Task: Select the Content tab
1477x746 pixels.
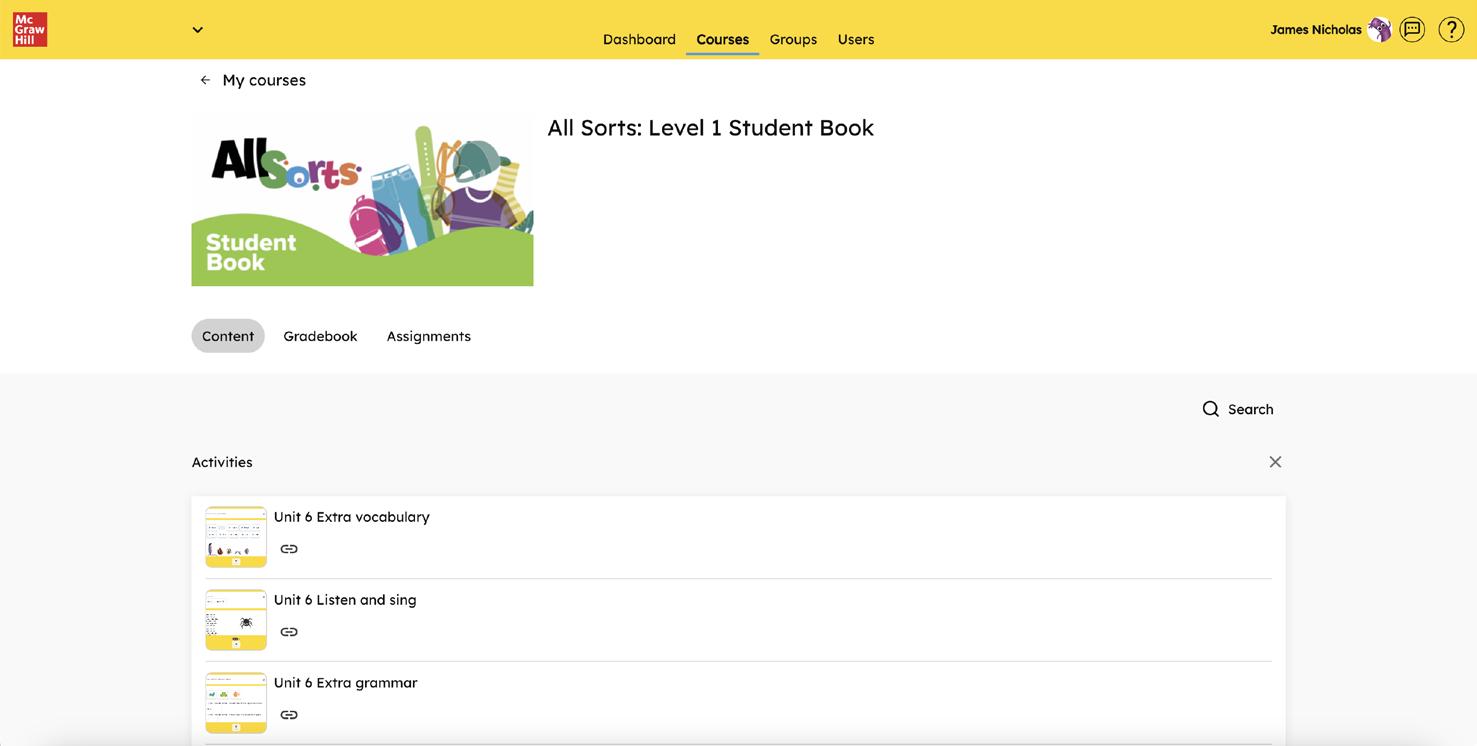Action: click(x=228, y=336)
